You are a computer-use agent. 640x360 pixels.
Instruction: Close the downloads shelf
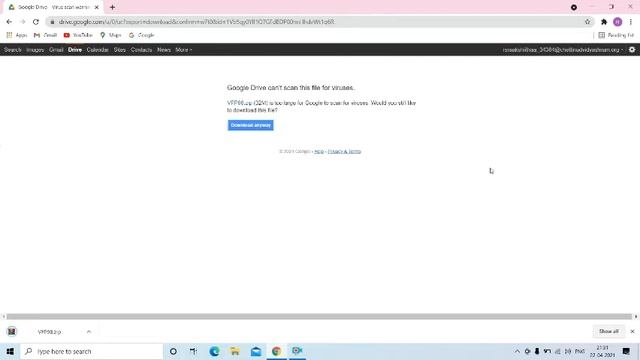pyautogui.click(x=632, y=331)
